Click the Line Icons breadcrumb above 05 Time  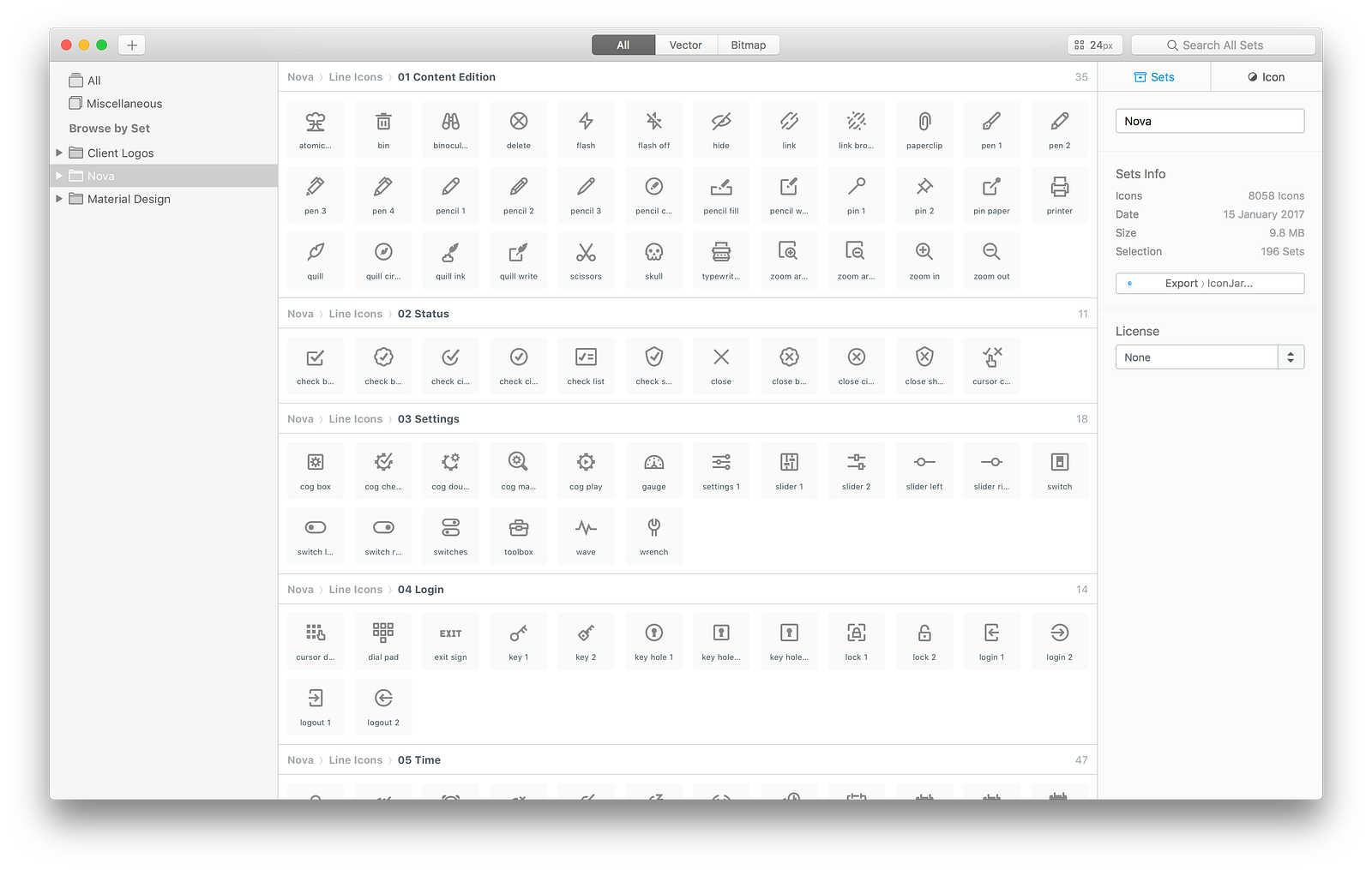356,760
